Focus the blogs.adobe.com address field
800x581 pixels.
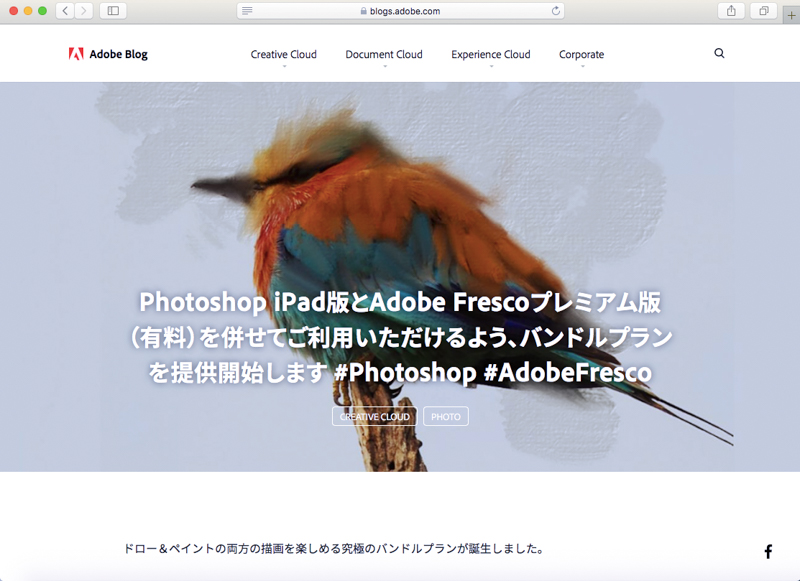[401, 11]
